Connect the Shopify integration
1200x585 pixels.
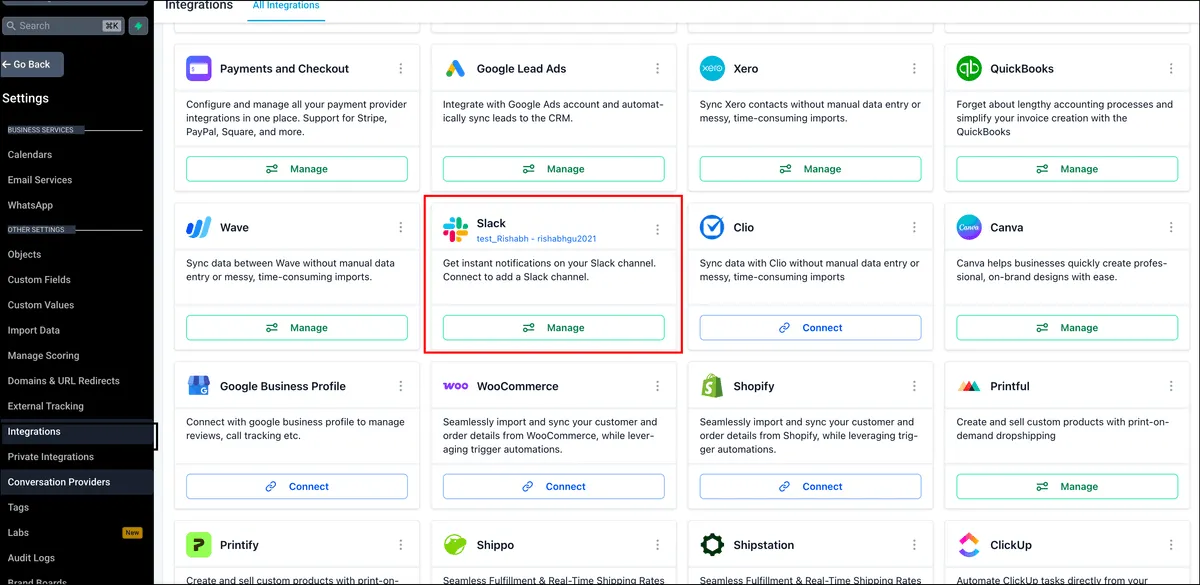(x=810, y=487)
